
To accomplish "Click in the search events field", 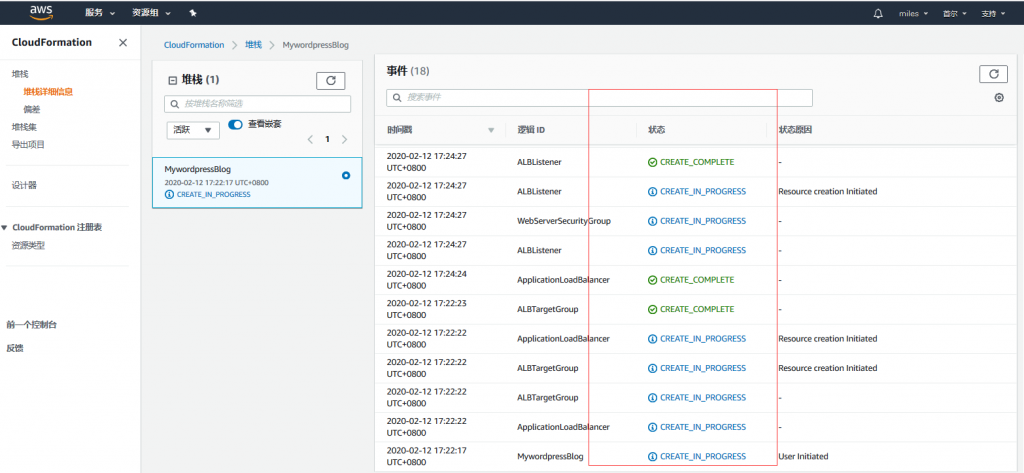I will (x=600, y=98).
